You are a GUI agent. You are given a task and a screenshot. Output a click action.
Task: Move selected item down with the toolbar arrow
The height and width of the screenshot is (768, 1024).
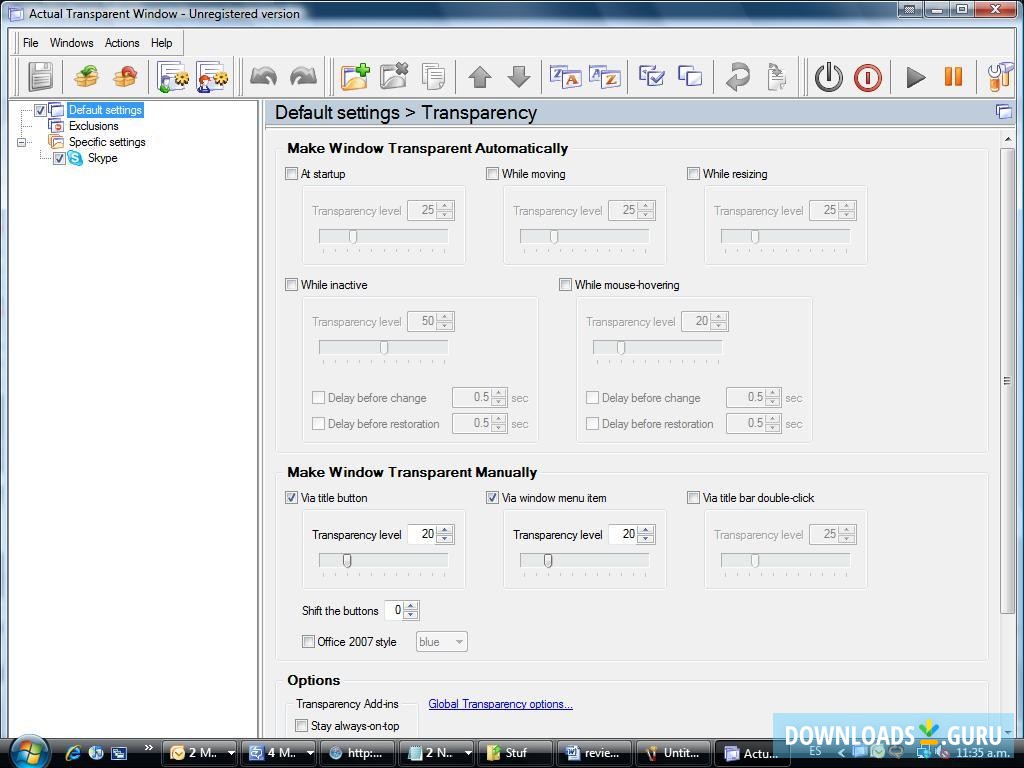[x=519, y=76]
